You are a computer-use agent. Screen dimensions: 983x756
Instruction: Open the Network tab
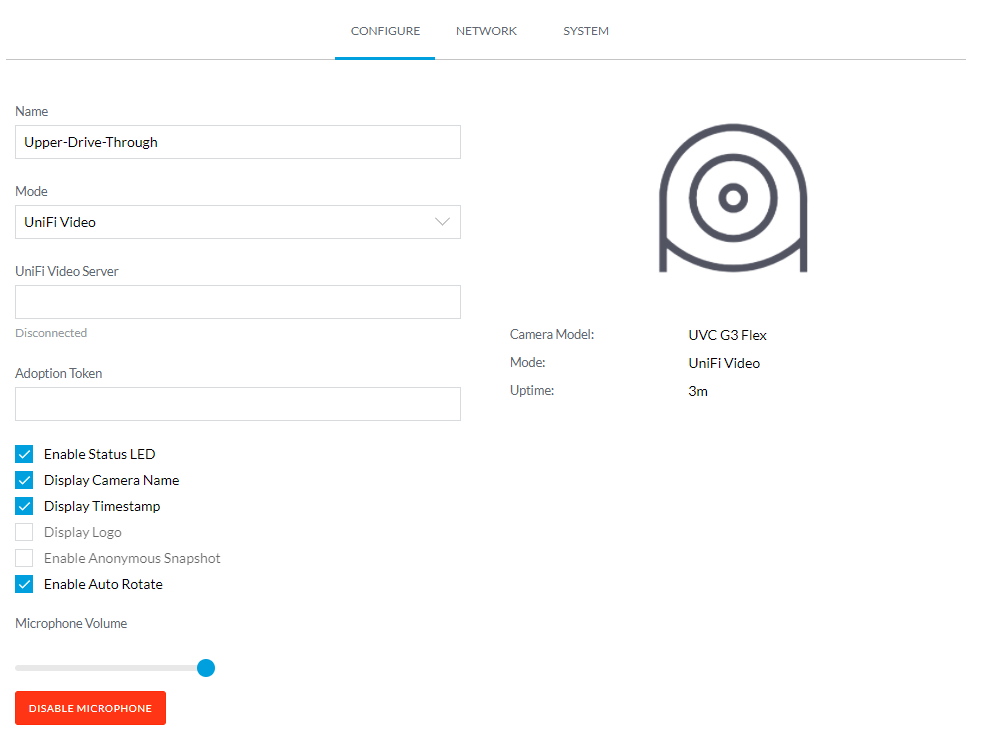click(x=486, y=31)
